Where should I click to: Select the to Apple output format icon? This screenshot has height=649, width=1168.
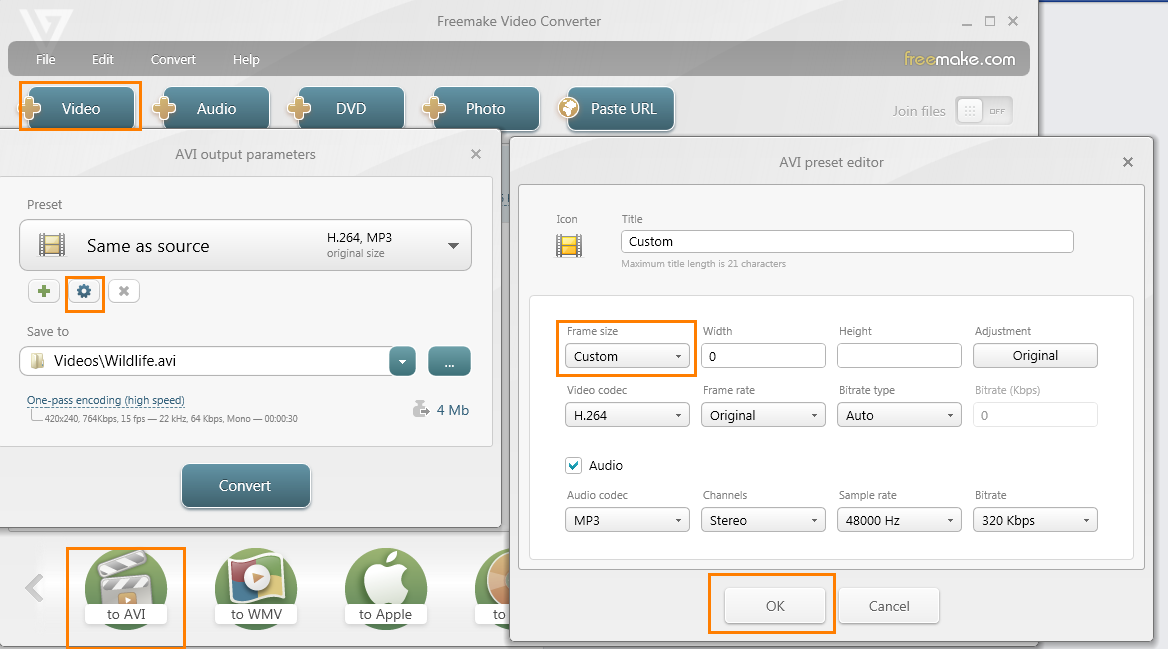coord(386,590)
